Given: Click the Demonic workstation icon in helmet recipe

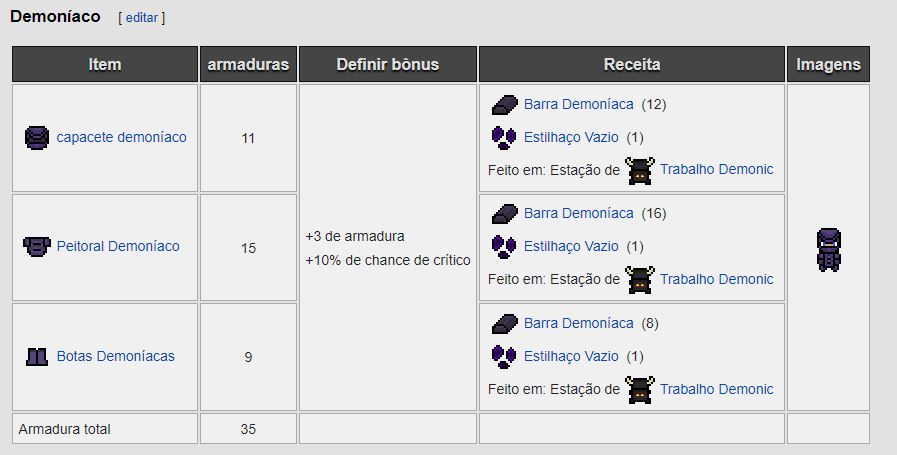Looking at the screenshot, I should click(x=640, y=170).
